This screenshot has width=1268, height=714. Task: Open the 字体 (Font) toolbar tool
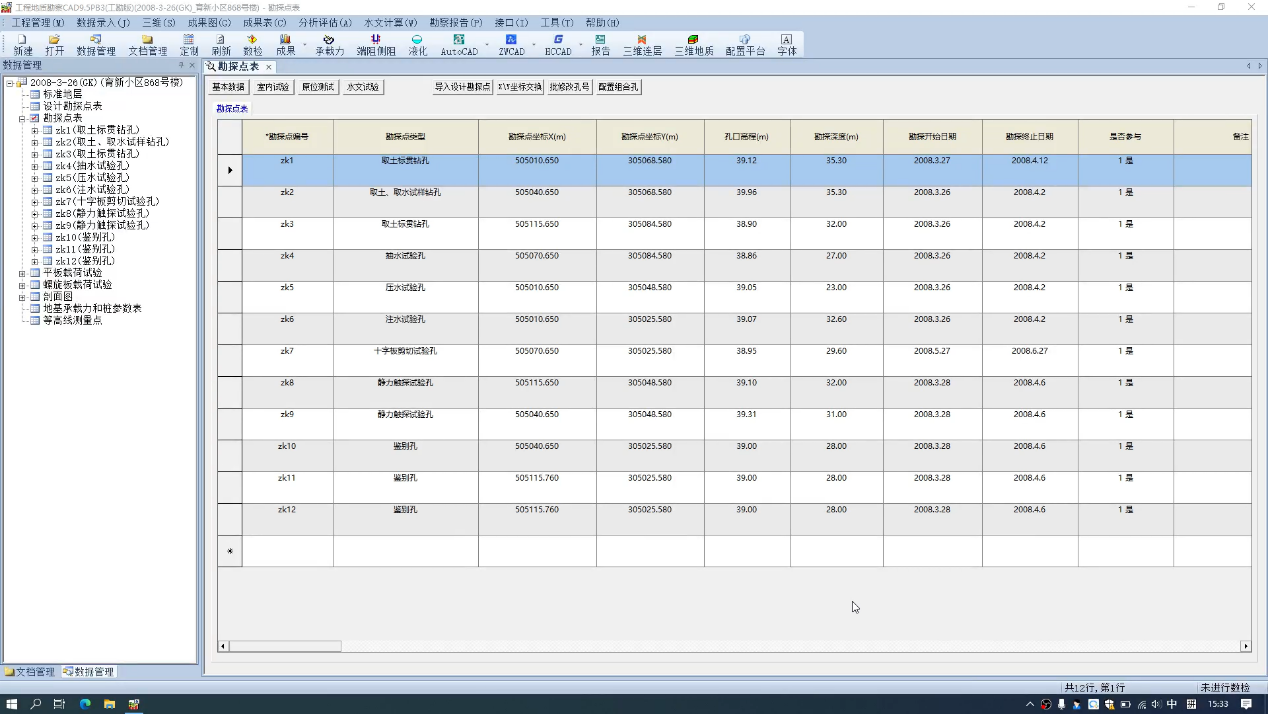point(787,45)
